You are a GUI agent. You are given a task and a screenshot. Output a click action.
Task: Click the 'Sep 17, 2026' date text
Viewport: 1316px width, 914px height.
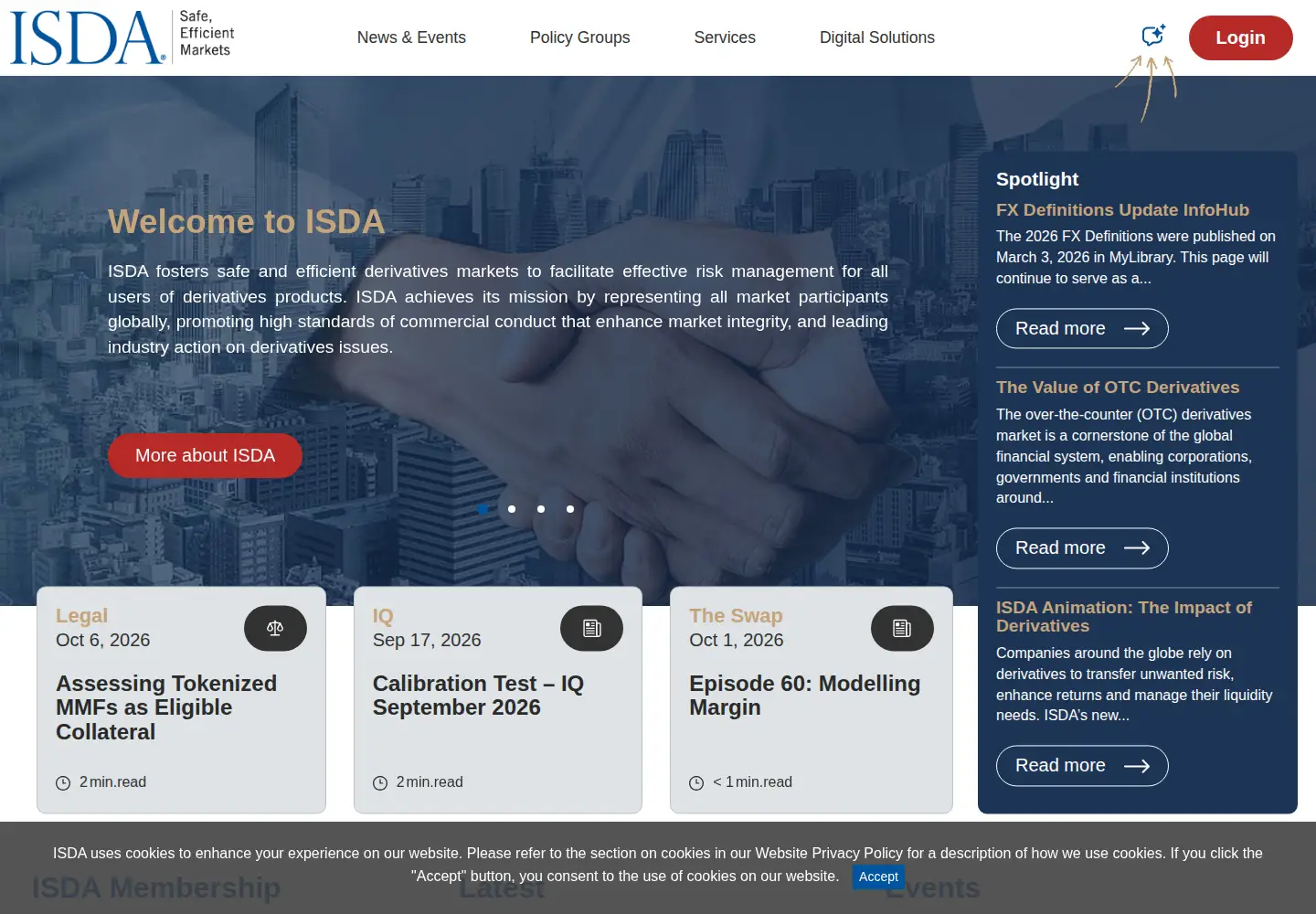pyautogui.click(x=427, y=641)
